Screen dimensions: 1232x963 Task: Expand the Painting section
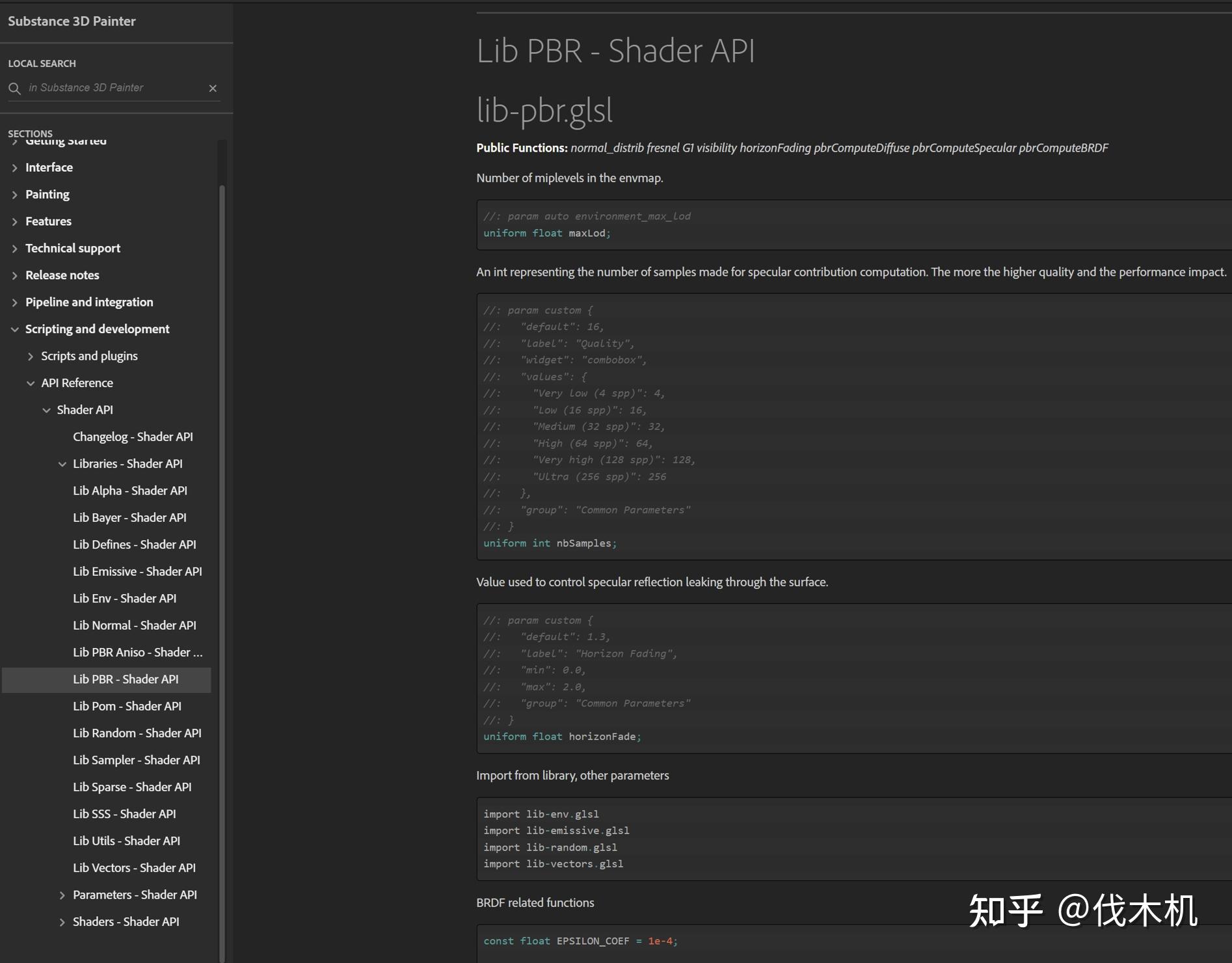tap(15, 194)
